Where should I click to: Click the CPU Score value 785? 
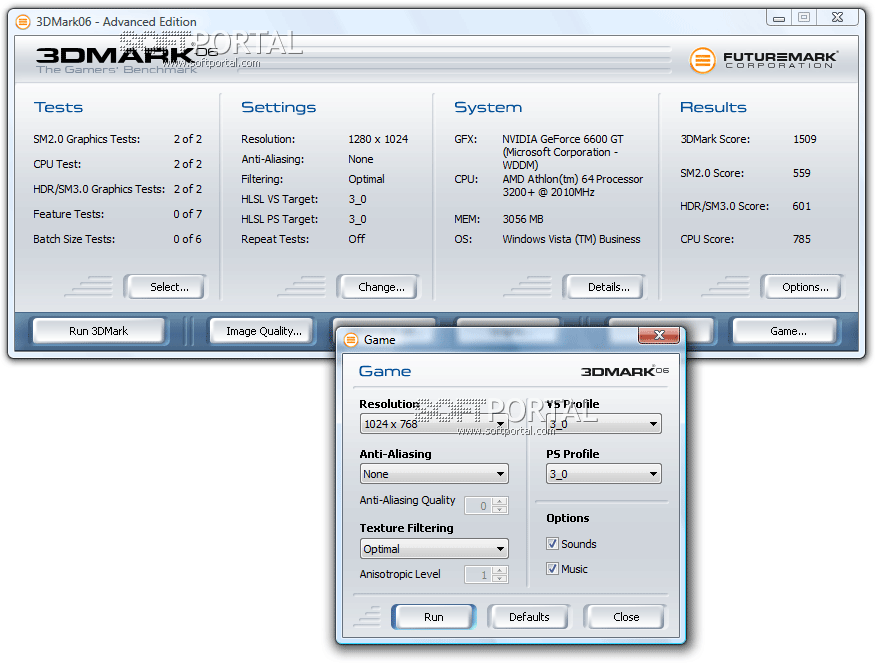point(801,239)
